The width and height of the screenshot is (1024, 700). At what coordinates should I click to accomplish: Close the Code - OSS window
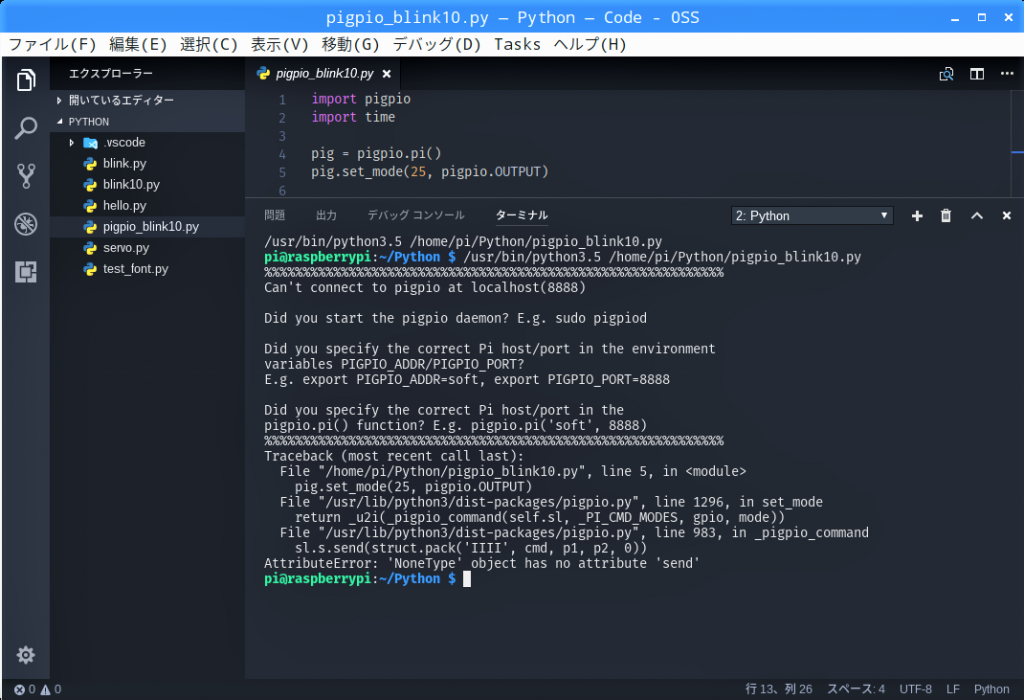coord(1008,18)
